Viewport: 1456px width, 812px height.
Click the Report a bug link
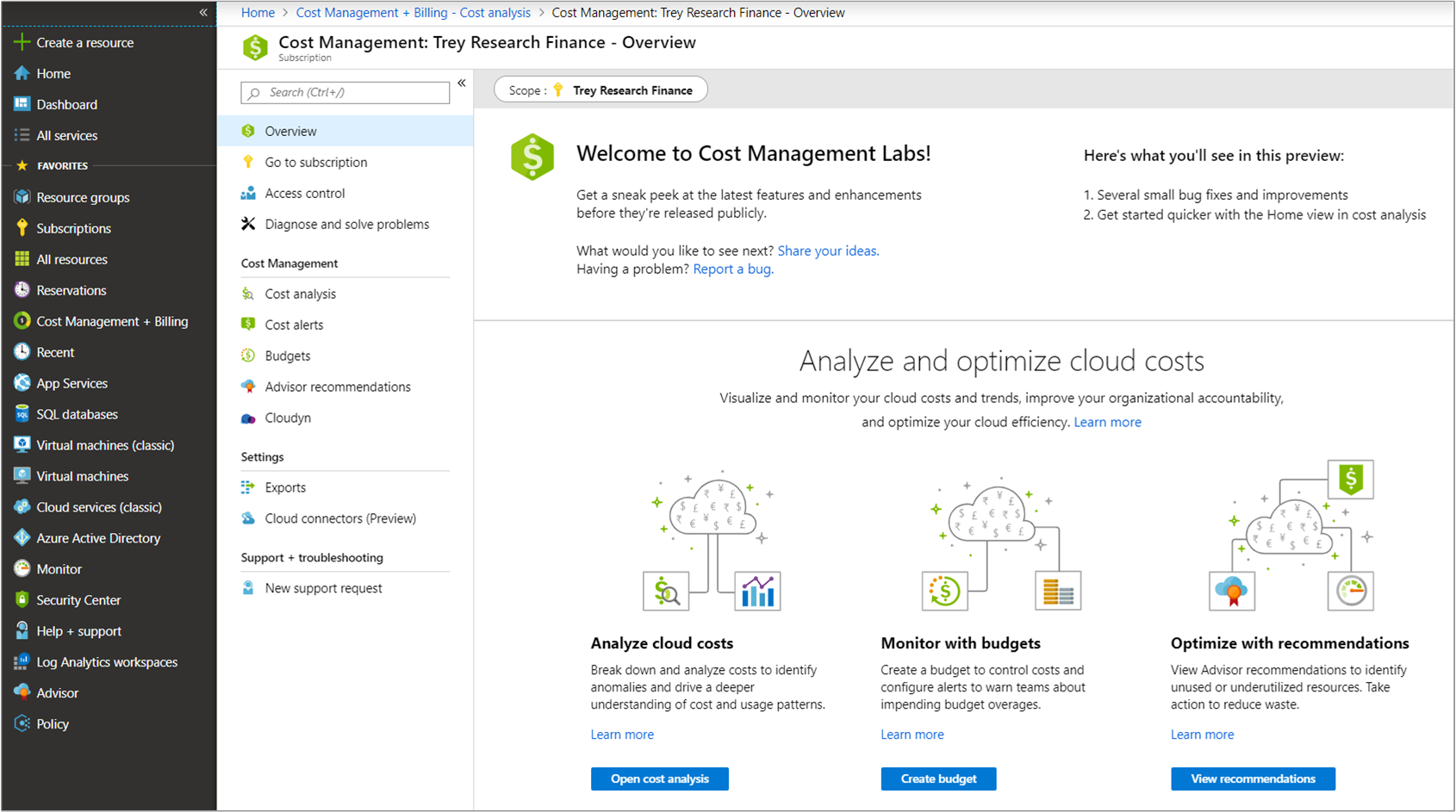click(x=733, y=269)
